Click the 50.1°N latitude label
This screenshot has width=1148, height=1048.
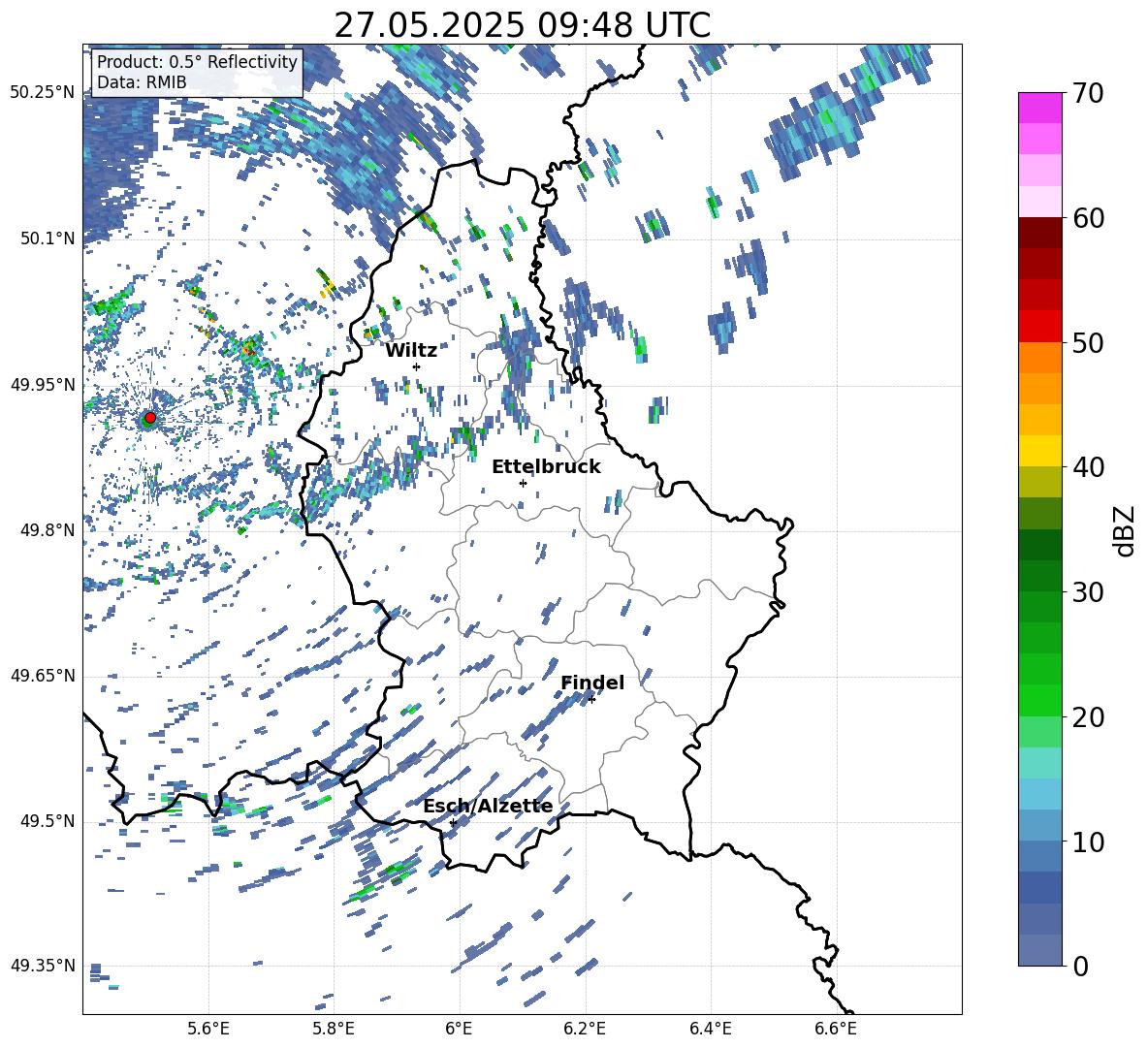48,238
